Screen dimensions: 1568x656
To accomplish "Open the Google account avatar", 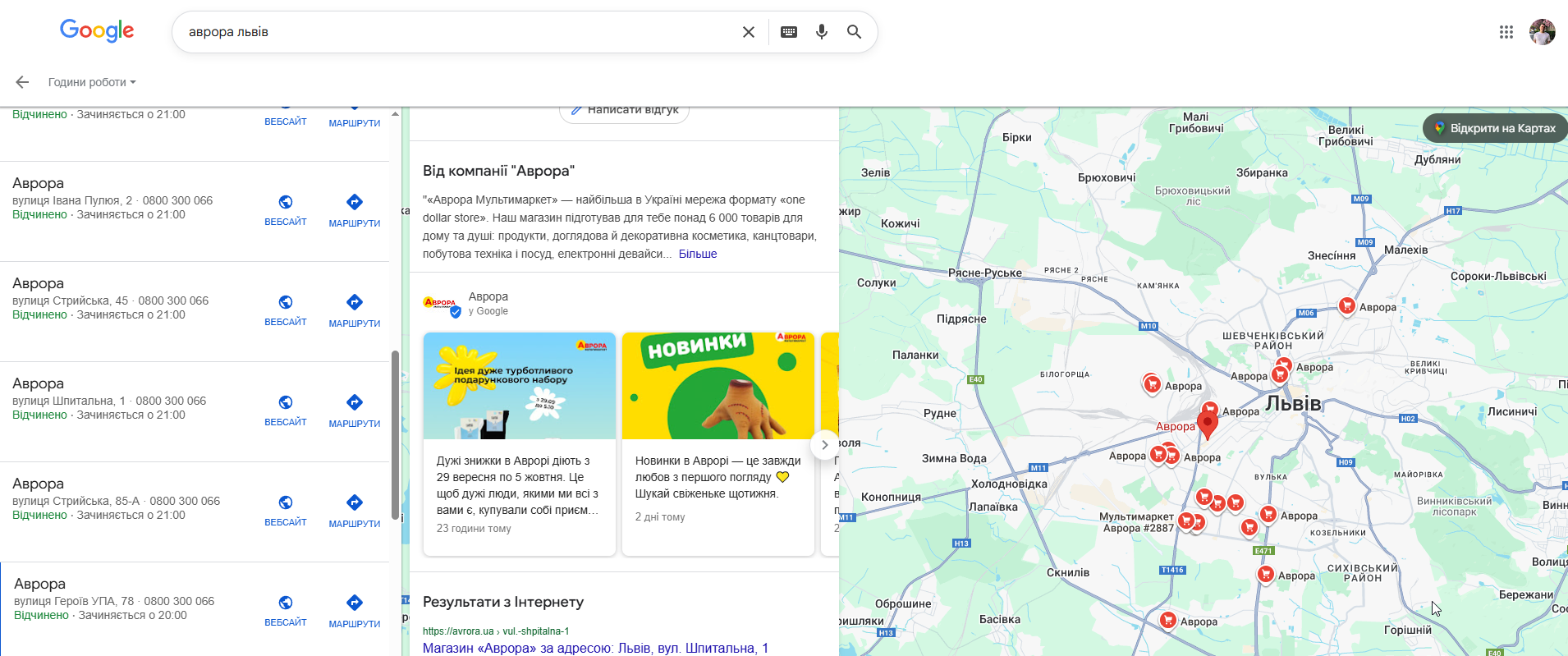I will [1543, 32].
